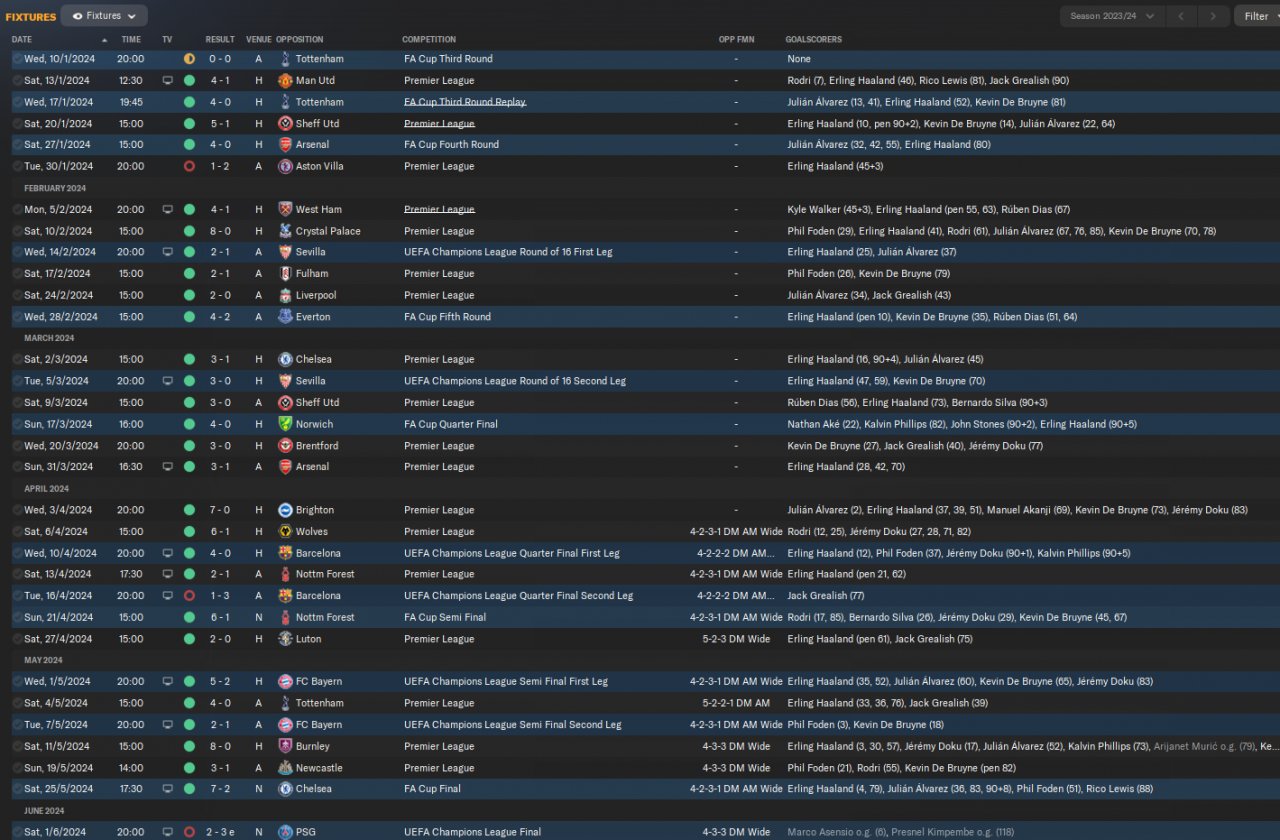Click the TV icon on the PSG final

[x=167, y=832]
